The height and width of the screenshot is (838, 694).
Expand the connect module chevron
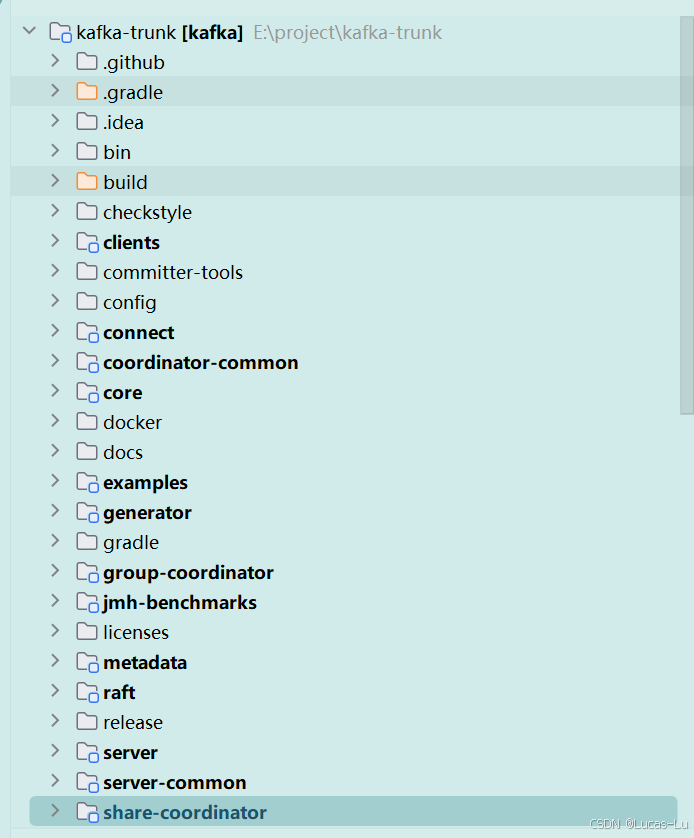[55, 331]
